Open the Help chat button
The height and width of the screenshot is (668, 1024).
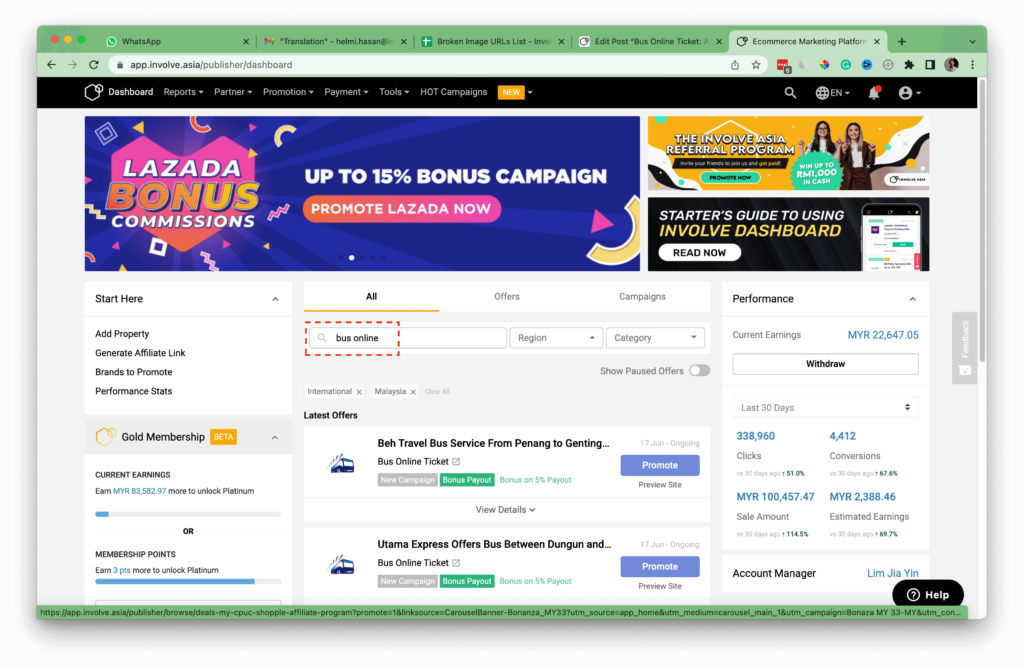pos(928,594)
